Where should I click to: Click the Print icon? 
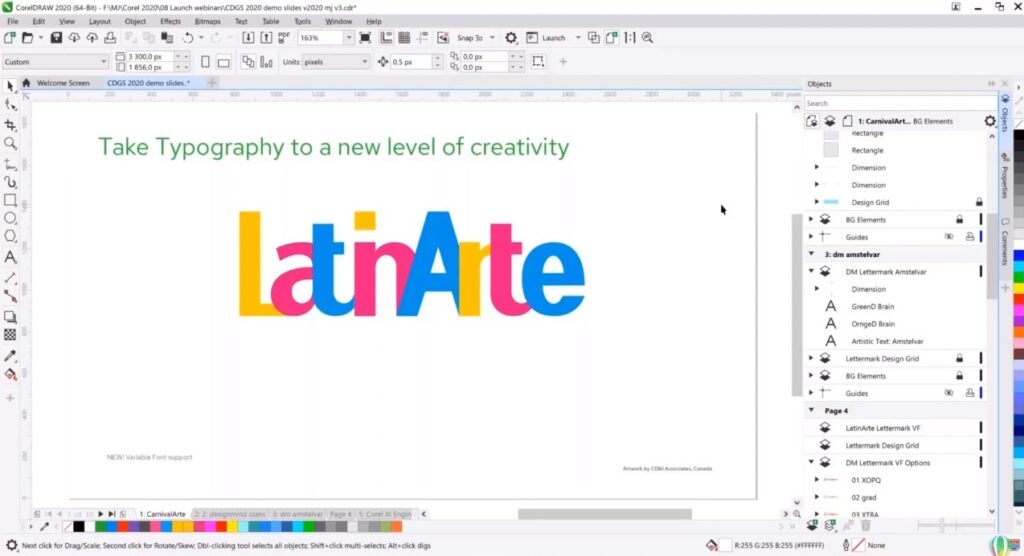(110, 38)
